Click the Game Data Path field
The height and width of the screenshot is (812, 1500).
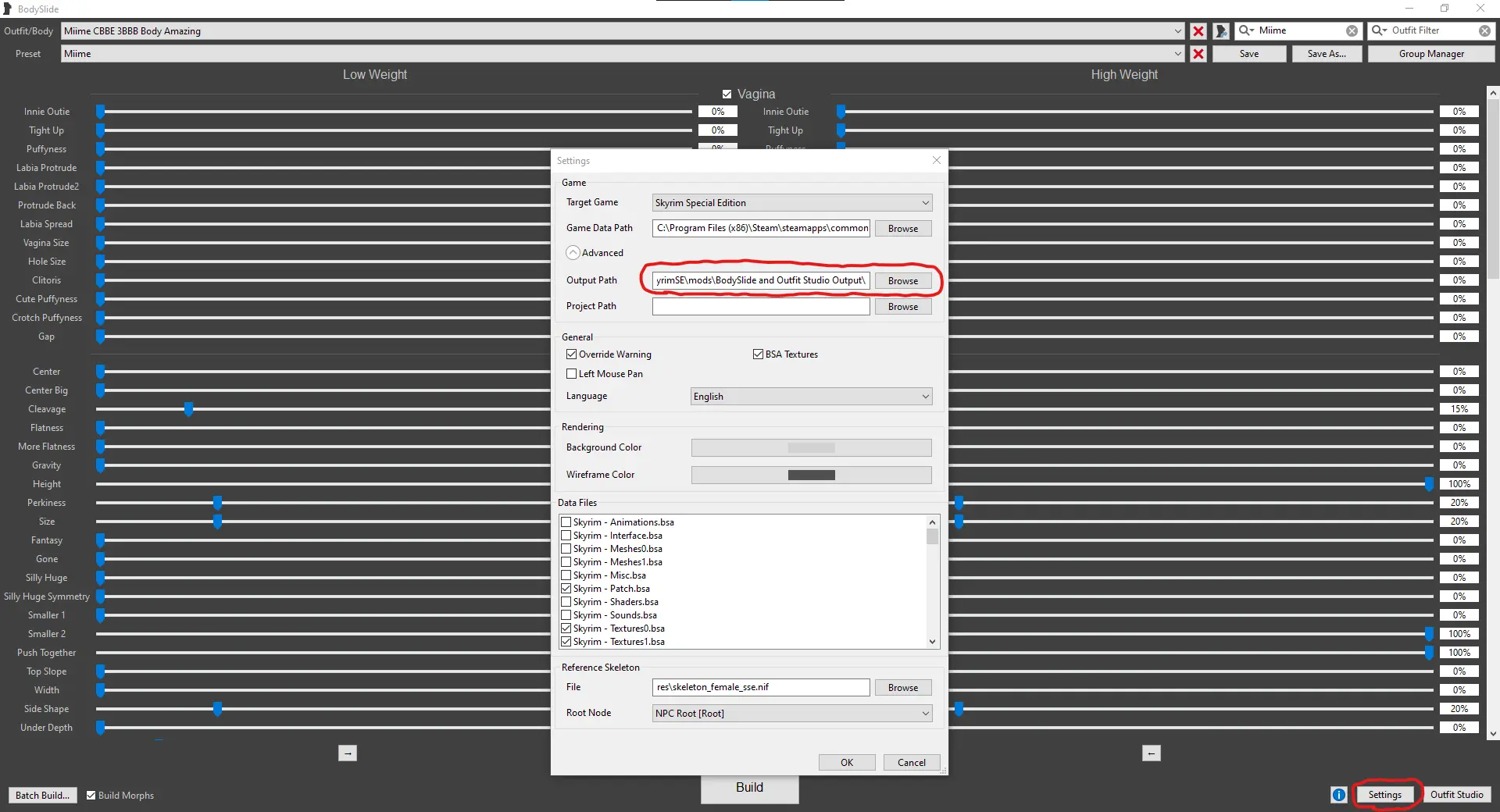point(761,228)
